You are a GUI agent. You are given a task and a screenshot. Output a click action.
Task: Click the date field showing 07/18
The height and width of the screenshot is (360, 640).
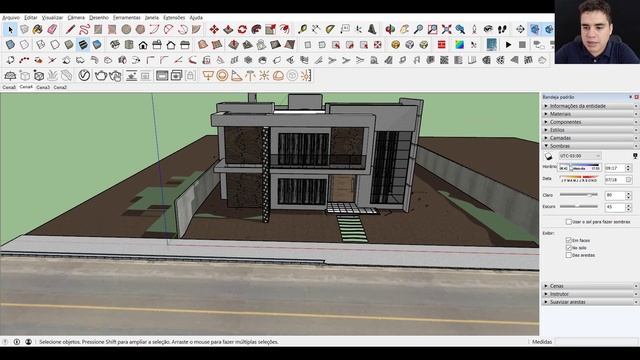[614, 180]
